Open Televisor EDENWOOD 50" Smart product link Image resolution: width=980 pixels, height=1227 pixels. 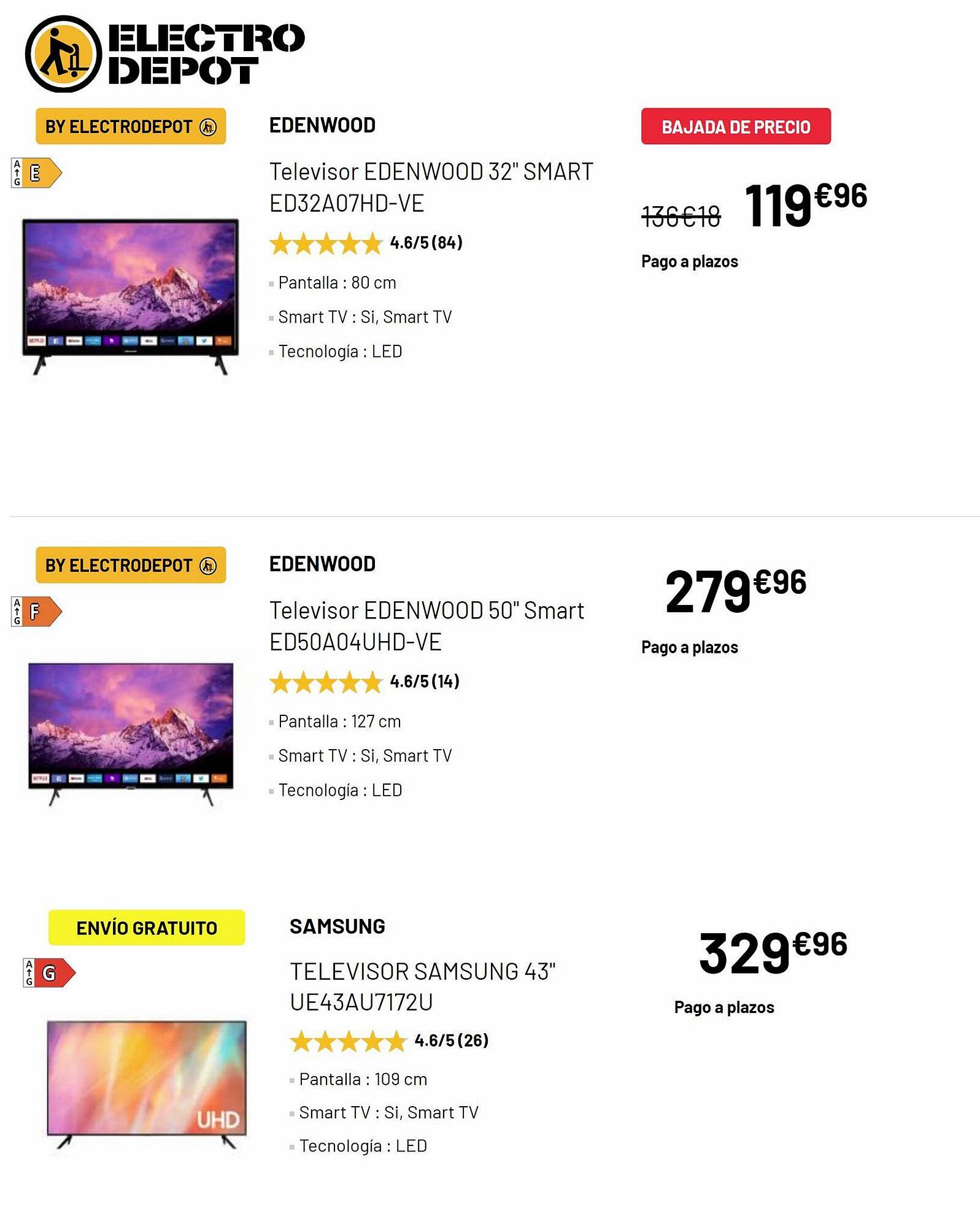click(x=426, y=626)
